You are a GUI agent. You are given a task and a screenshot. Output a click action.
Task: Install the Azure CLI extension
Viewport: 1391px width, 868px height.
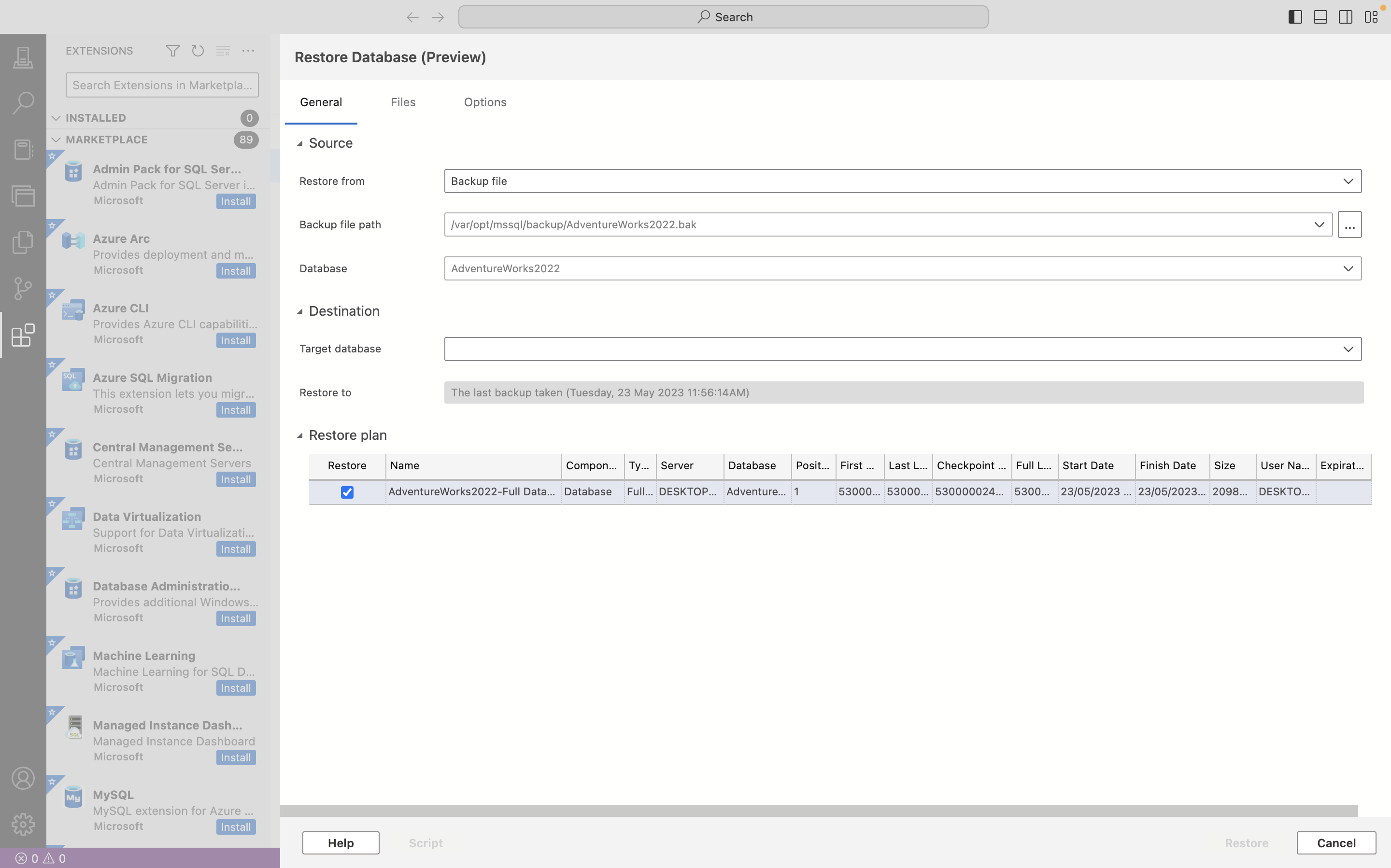click(x=236, y=340)
